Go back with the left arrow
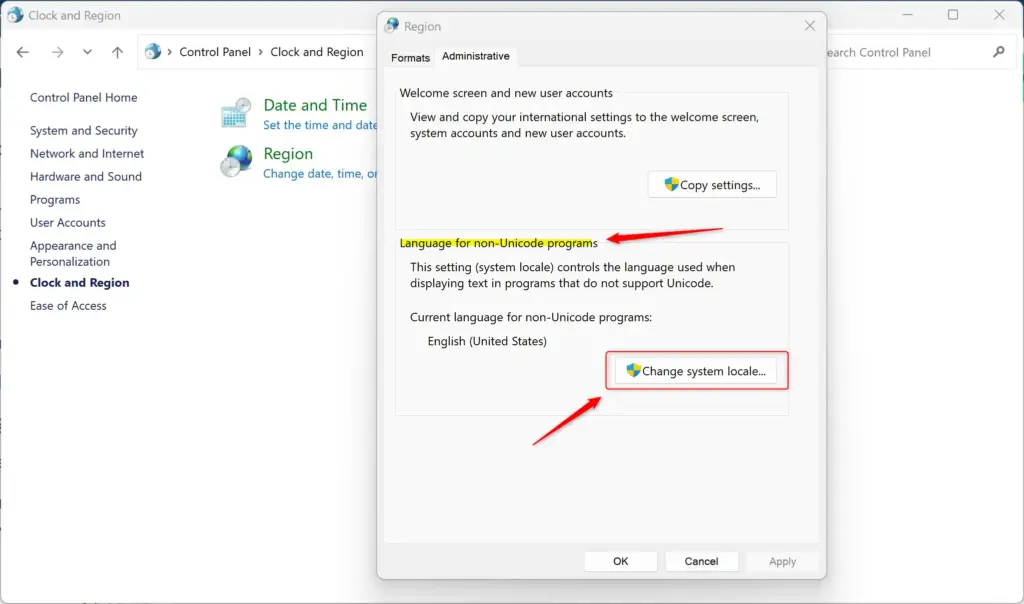Screen dimensions: 1024x604 [x=23, y=52]
